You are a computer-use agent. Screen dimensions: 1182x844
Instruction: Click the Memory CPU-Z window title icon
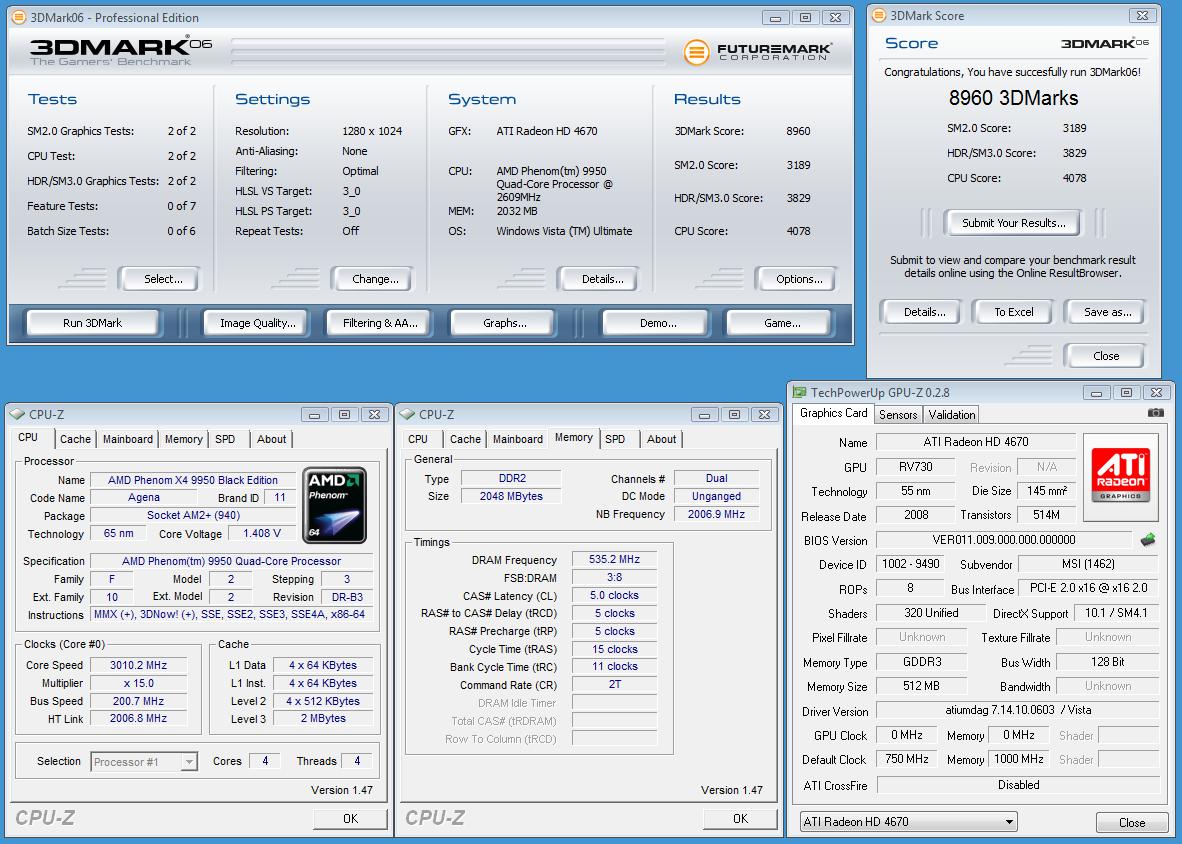[x=407, y=414]
